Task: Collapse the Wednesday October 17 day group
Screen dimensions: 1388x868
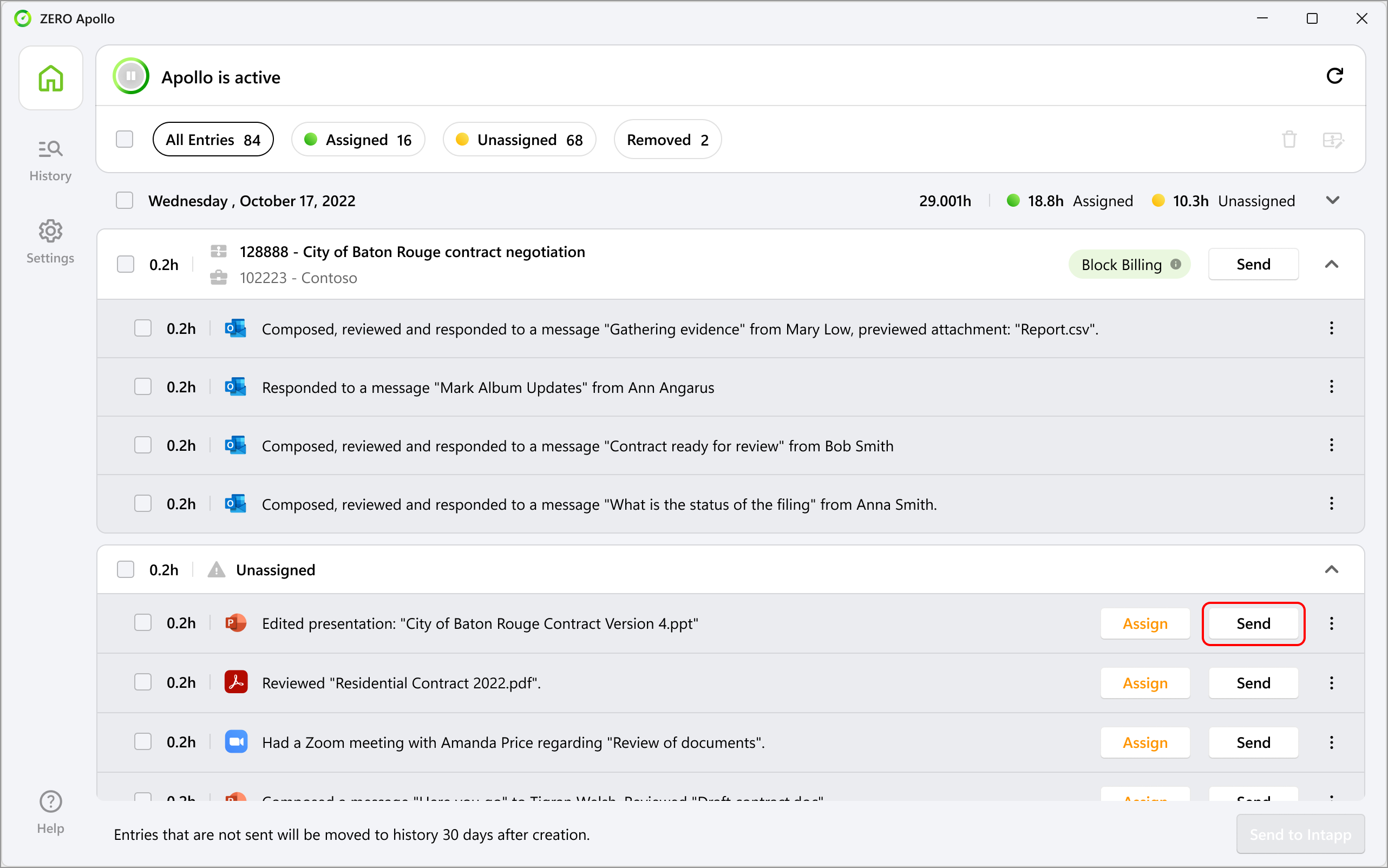Action: click(x=1333, y=200)
